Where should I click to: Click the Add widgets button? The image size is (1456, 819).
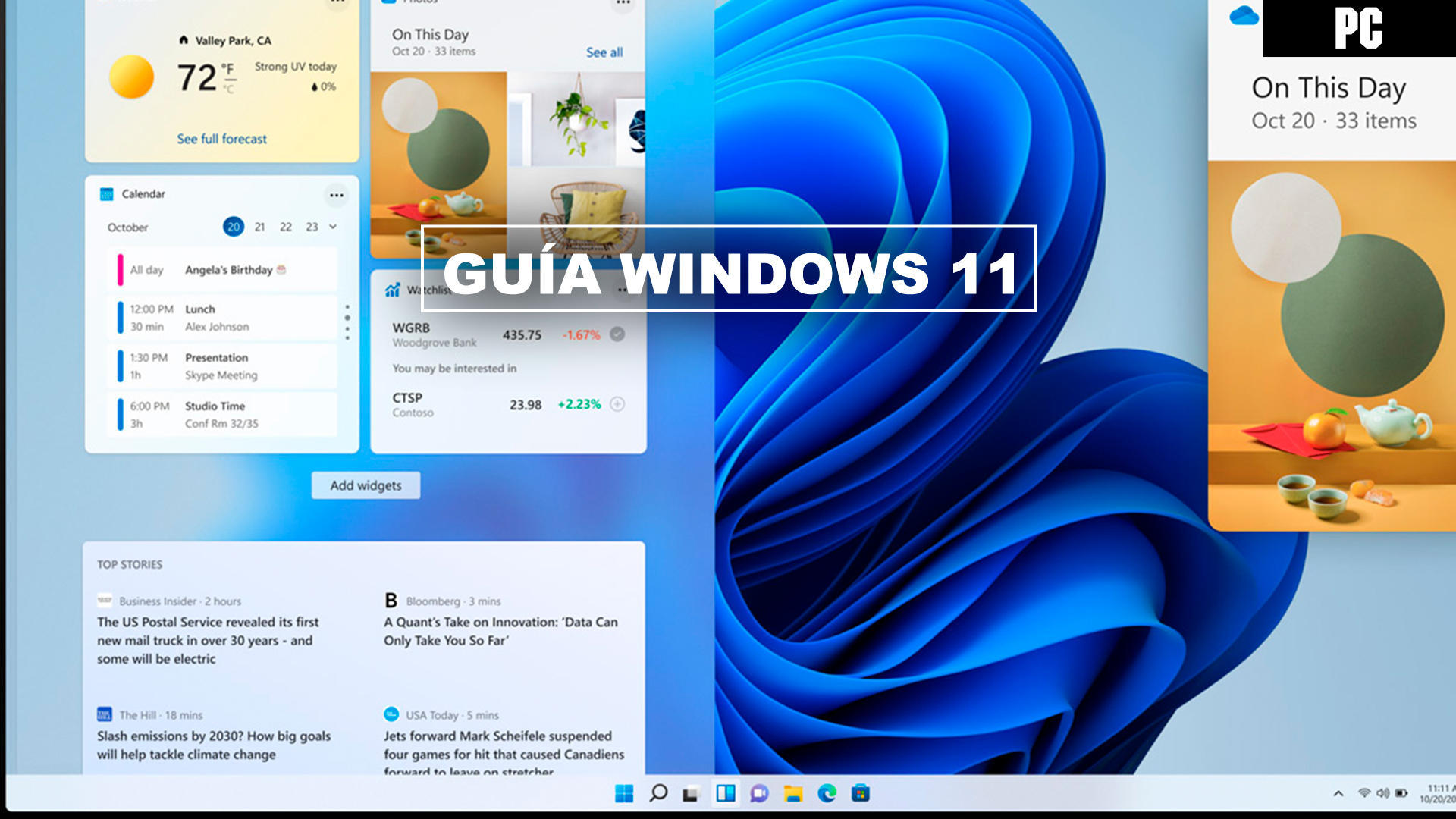pyautogui.click(x=366, y=485)
